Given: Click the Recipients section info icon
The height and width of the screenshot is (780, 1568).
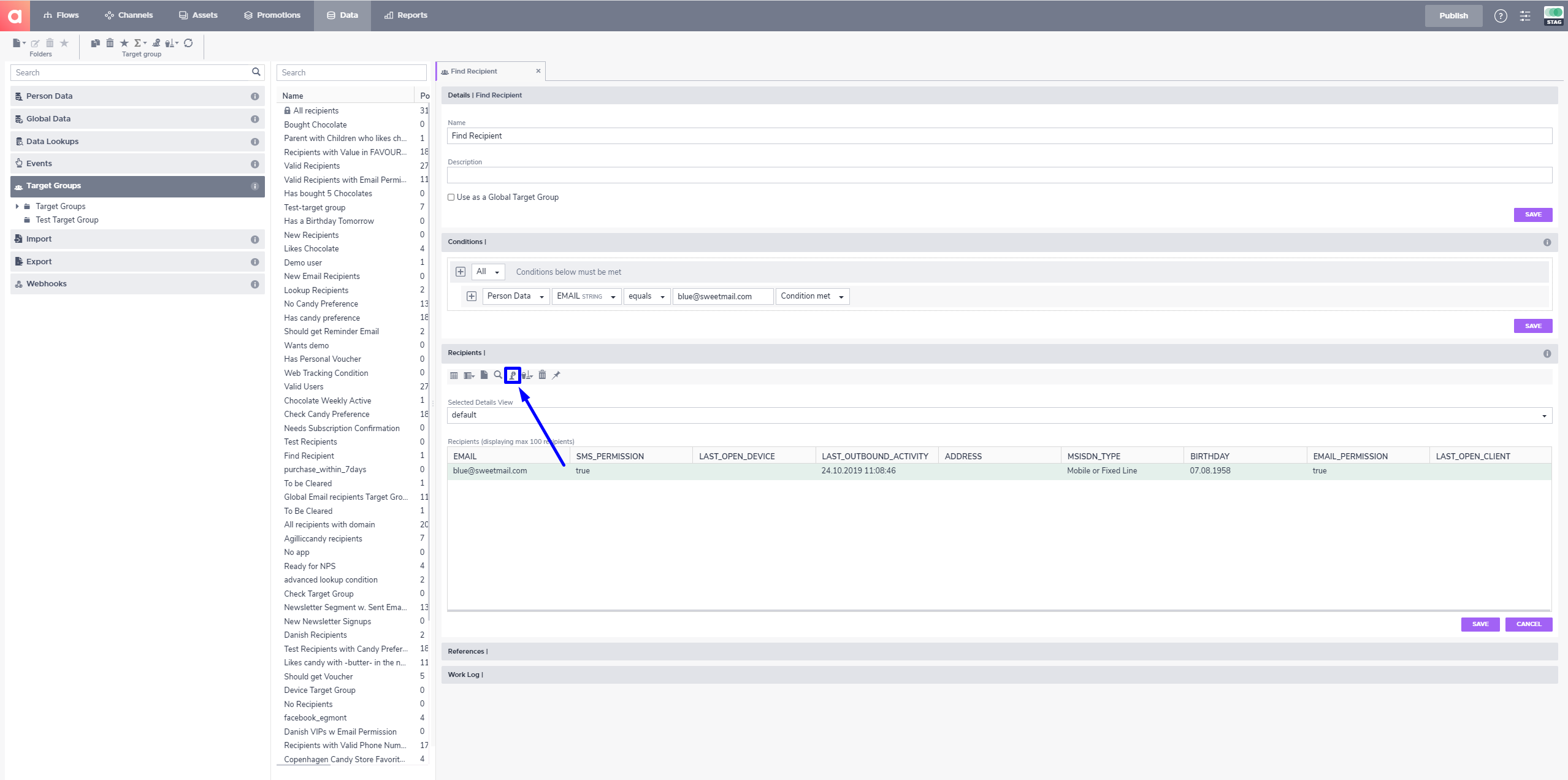Looking at the screenshot, I should pos(1547,354).
